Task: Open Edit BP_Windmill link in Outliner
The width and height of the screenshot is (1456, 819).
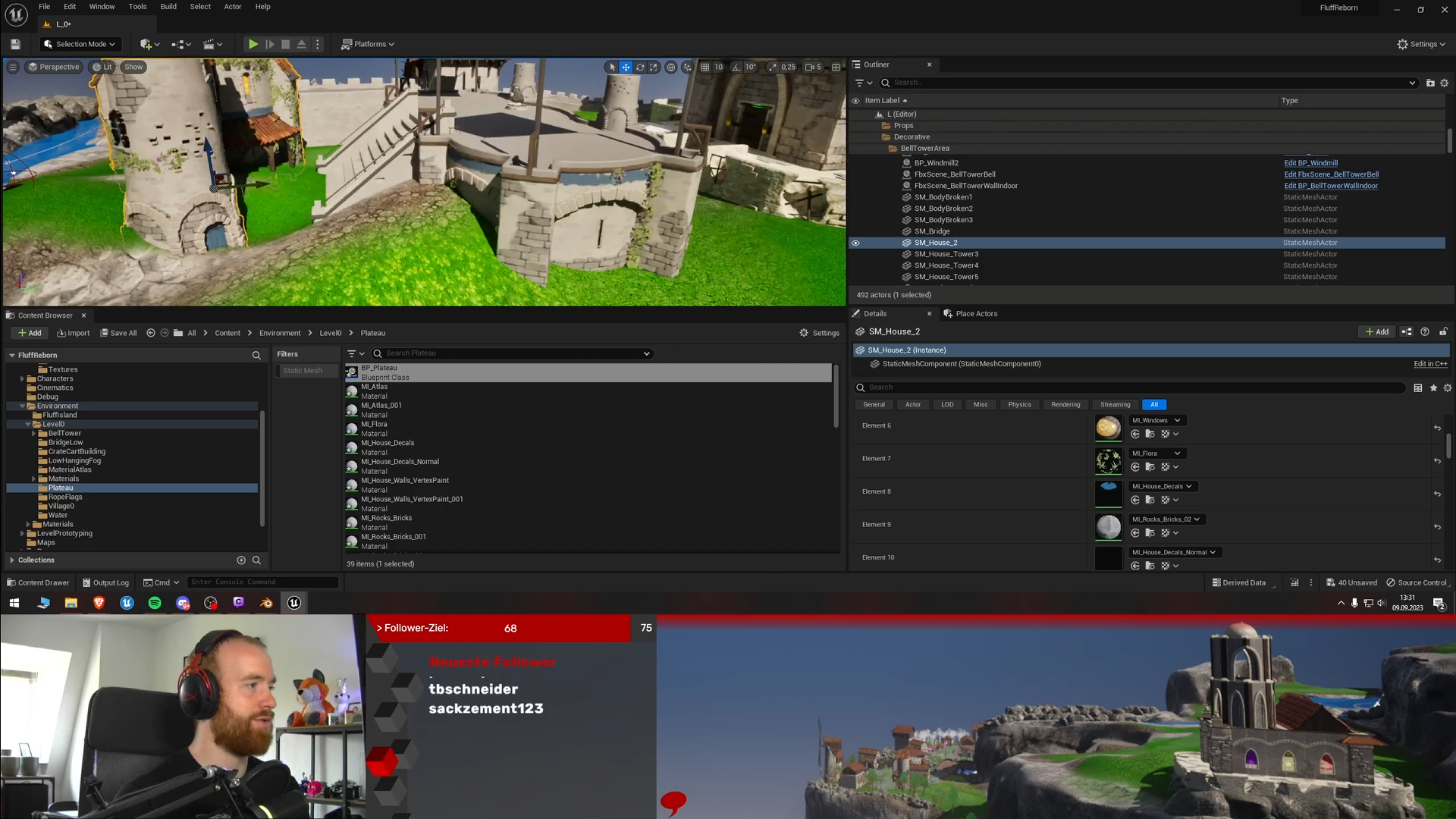Action: tap(1310, 163)
